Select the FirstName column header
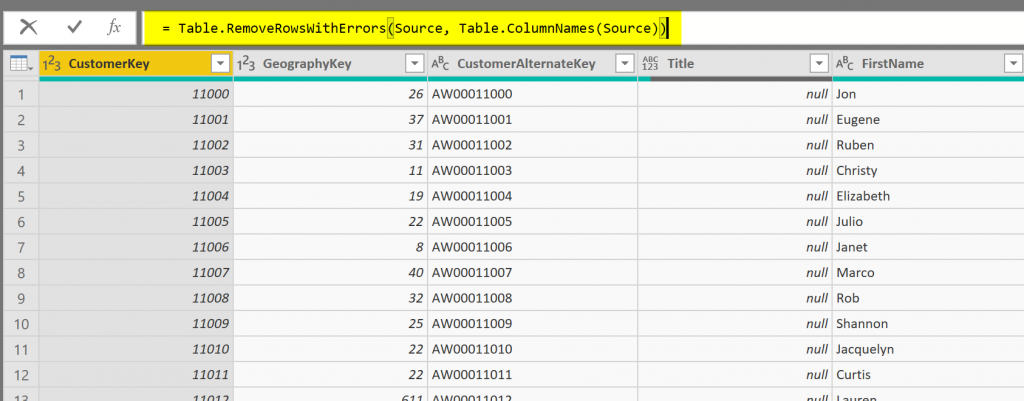The height and width of the screenshot is (401, 1024). click(920, 64)
